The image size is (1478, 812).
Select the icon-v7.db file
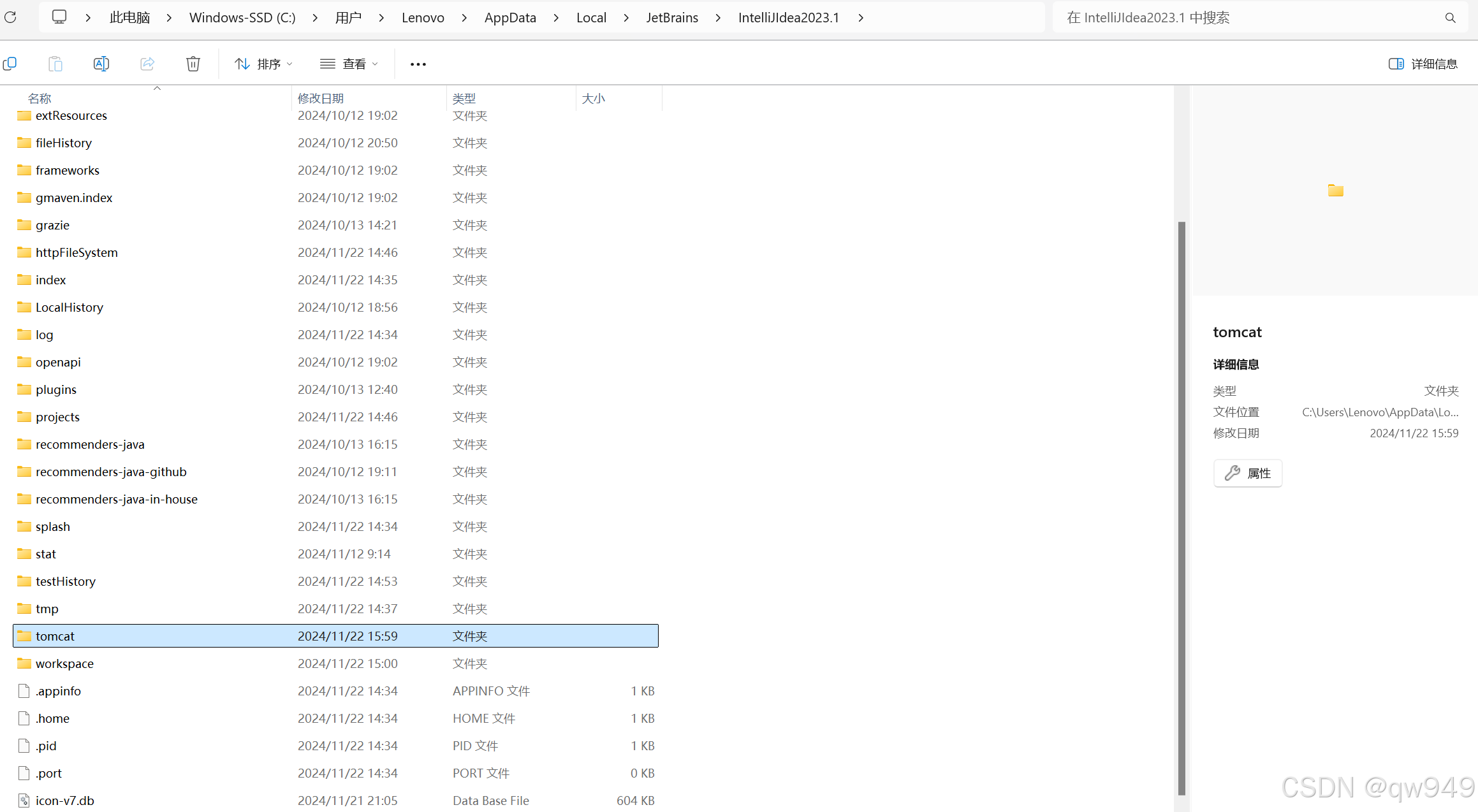(x=64, y=801)
